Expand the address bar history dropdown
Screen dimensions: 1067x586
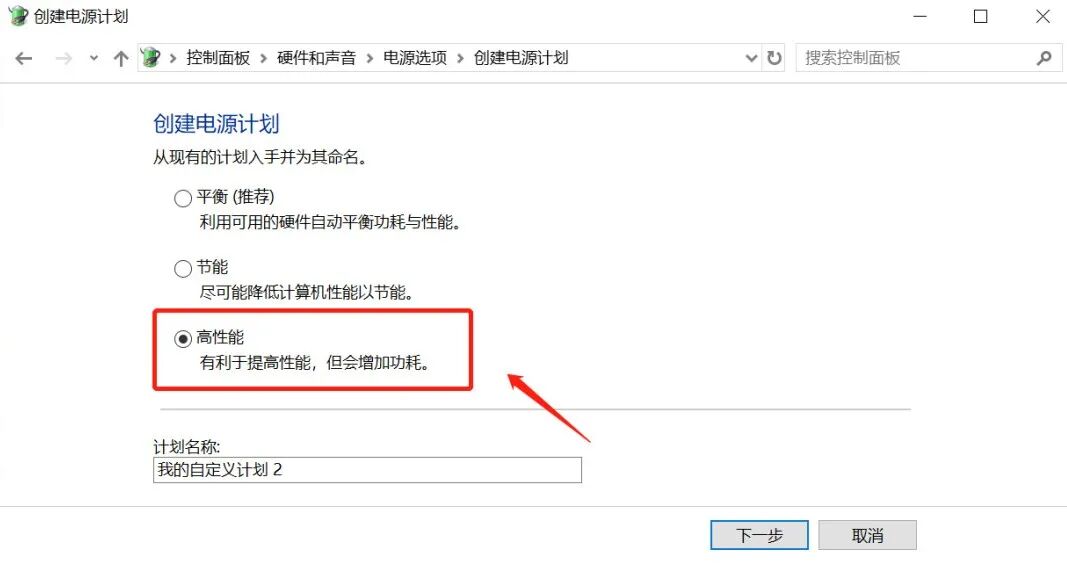pyautogui.click(x=751, y=58)
